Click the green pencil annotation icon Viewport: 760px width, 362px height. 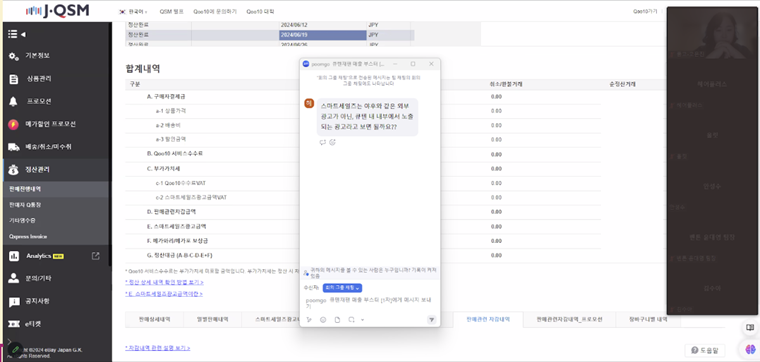pyautogui.click(x=15, y=349)
